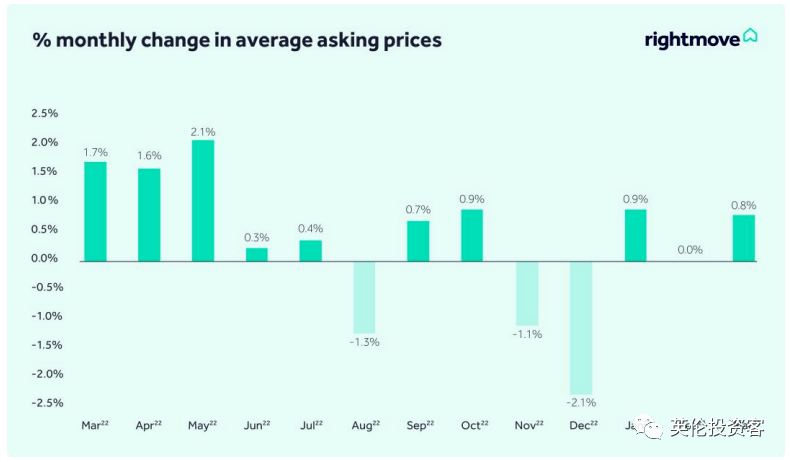Click the rightmove house logo icon
The width and height of the screenshot is (790, 462).
click(x=750, y=37)
